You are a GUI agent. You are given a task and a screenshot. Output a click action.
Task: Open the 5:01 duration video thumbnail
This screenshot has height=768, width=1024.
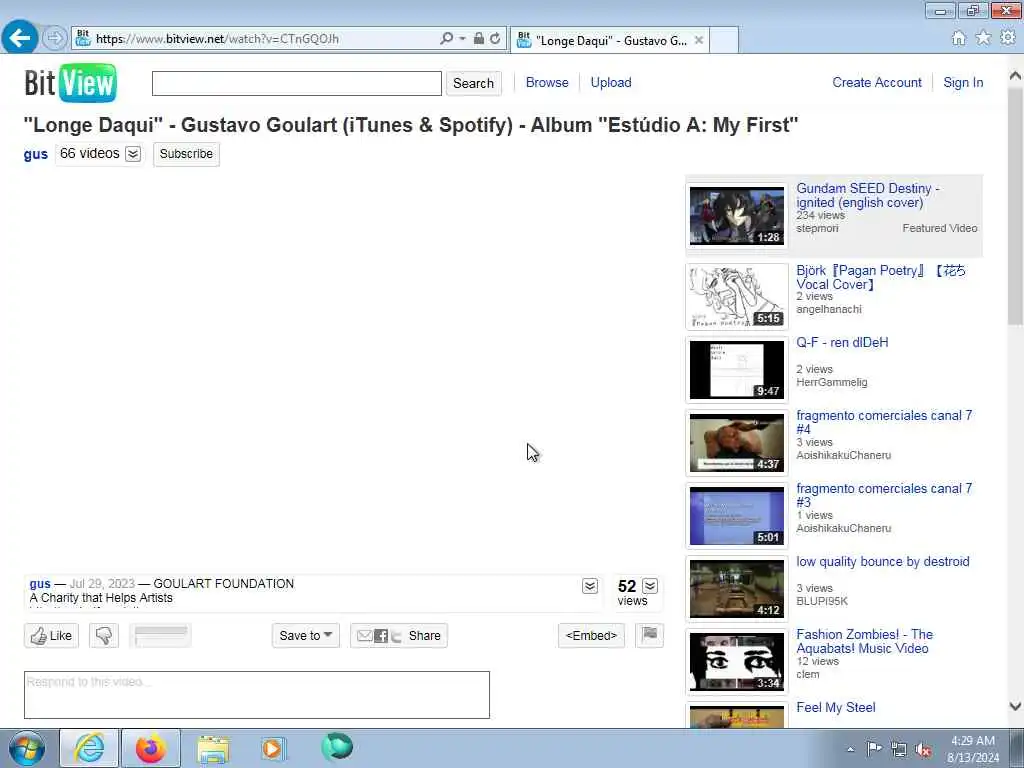pyautogui.click(x=737, y=516)
